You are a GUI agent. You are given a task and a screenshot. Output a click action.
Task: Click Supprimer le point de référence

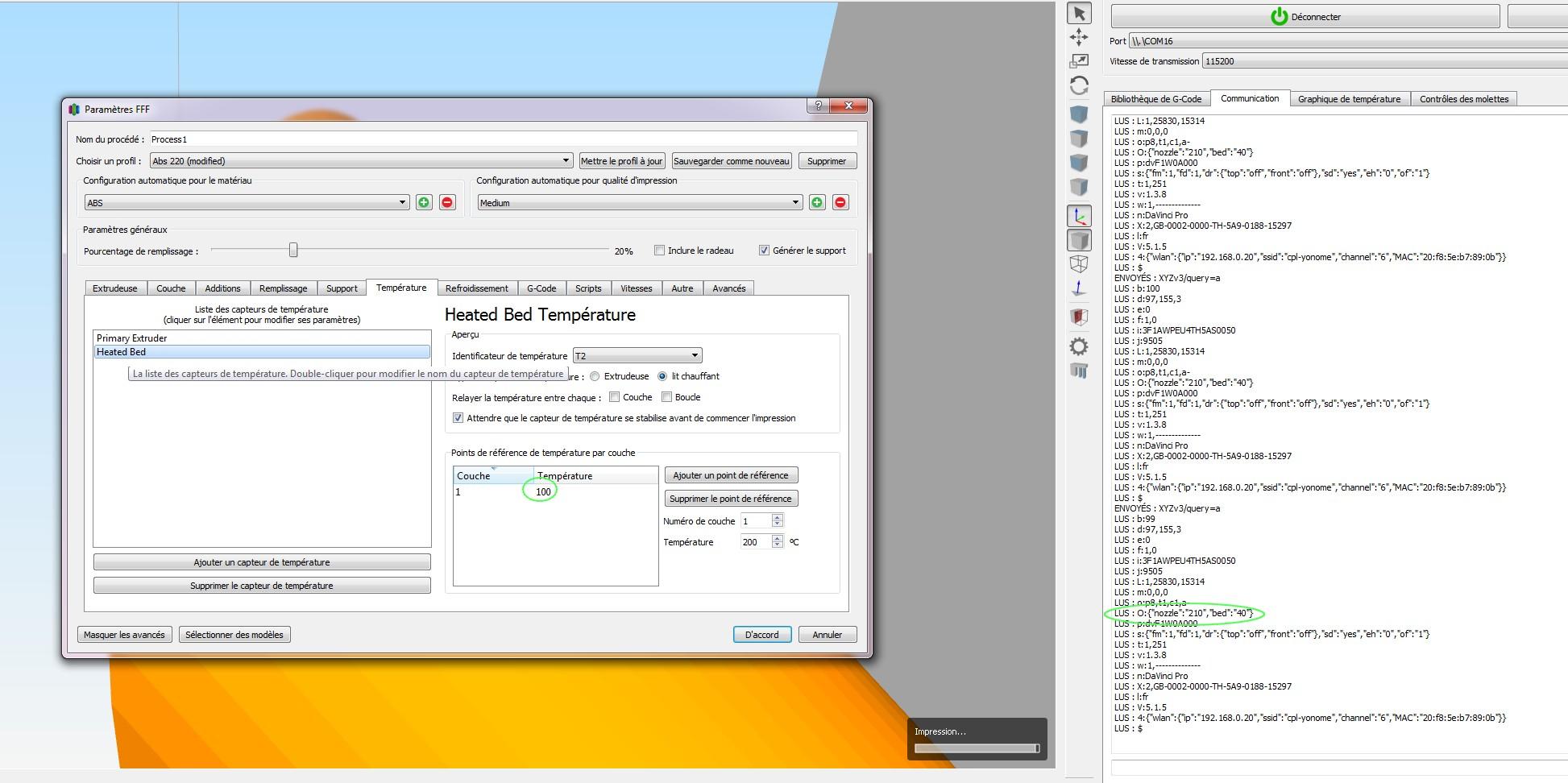(x=731, y=499)
